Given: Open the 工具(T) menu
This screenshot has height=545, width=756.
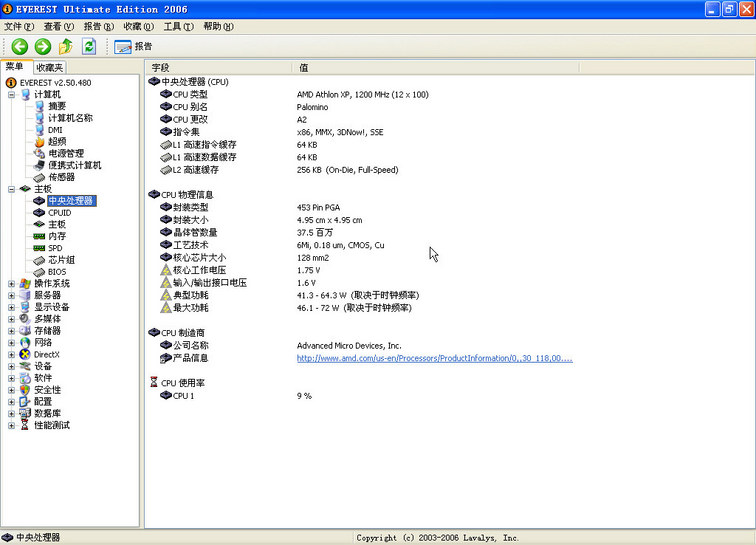Looking at the screenshot, I should pyautogui.click(x=178, y=27).
